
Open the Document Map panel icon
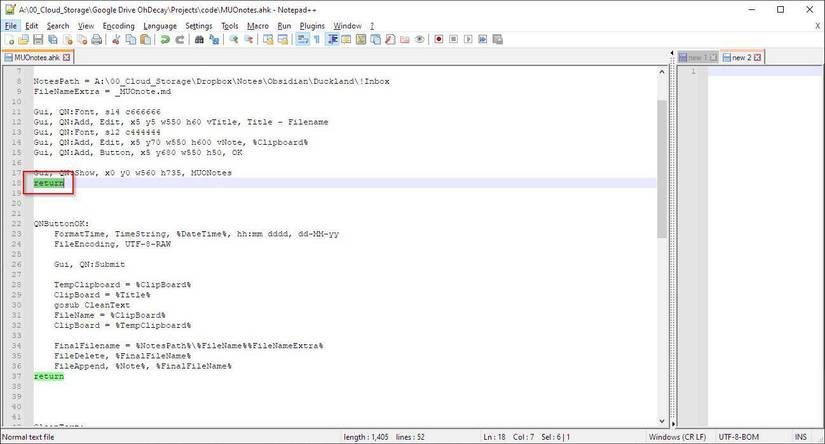(x=361, y=39)
